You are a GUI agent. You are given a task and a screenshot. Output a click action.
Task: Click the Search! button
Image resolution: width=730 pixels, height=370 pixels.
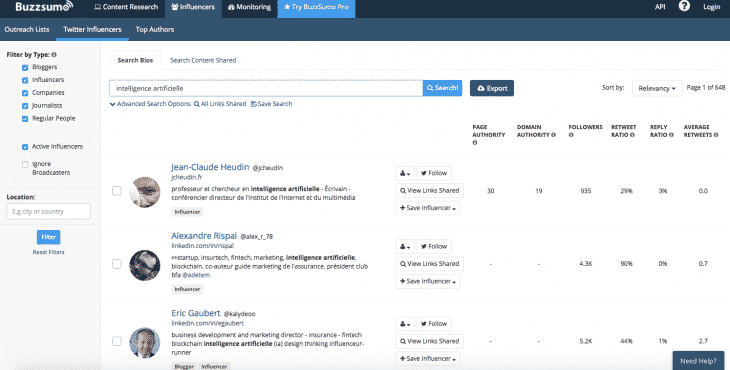(x=442, y=88)
